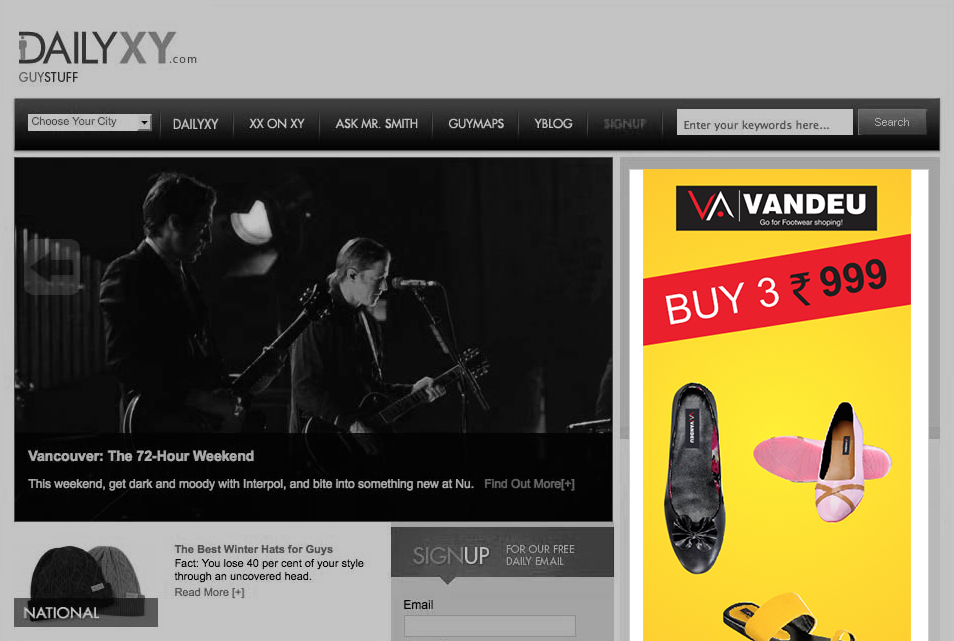Open the ASK MR. SMITH page
Screen dimensions: 954x641
[377, 123]
